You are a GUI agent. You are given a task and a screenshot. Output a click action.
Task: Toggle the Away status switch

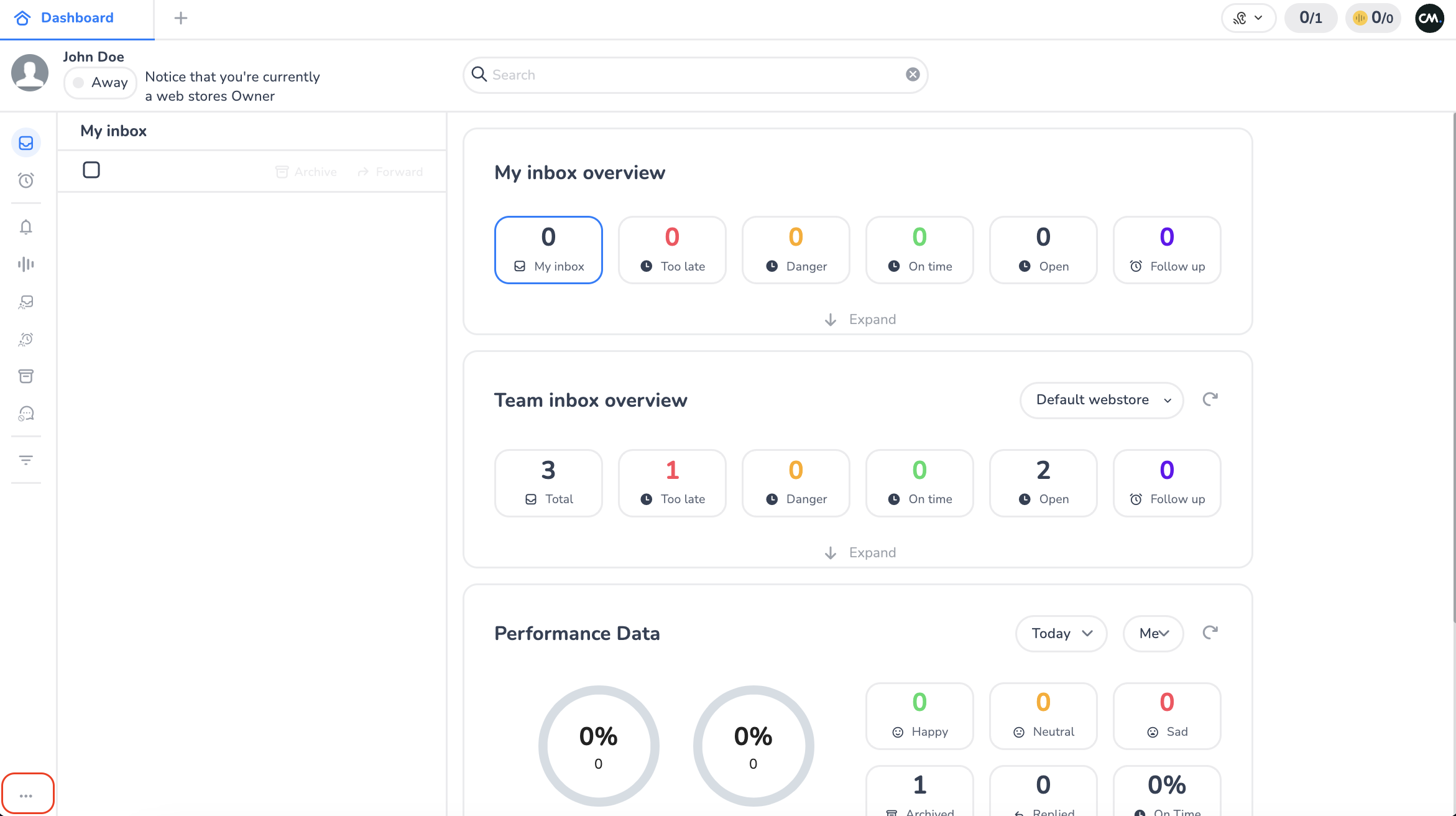100,83
